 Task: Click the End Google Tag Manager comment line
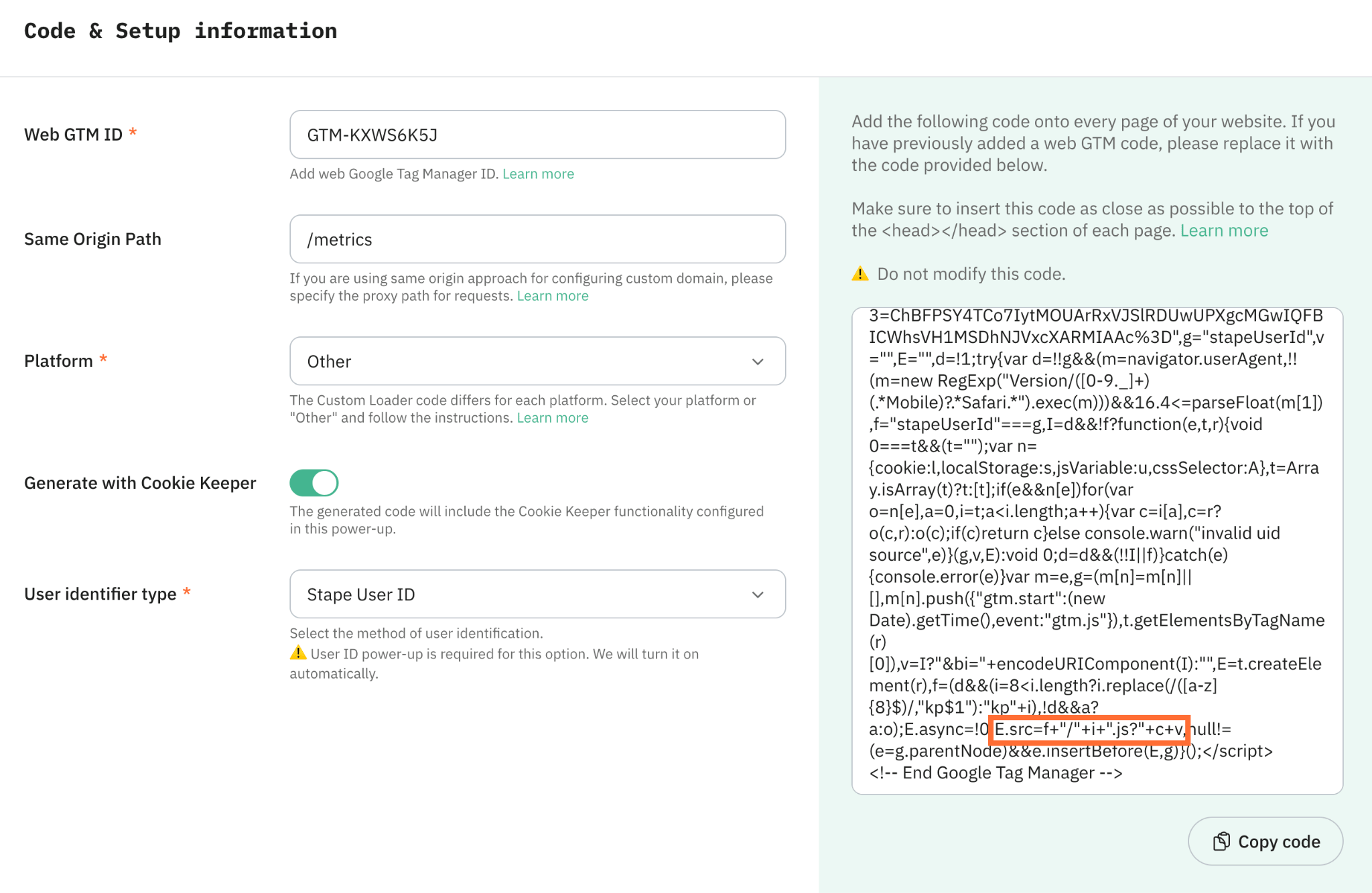click(996, 773)
